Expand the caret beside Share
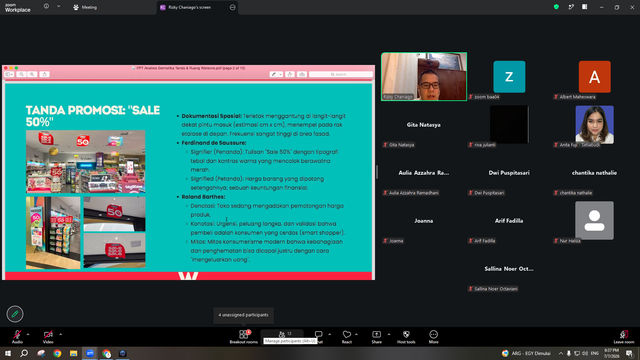 point(389,334)
